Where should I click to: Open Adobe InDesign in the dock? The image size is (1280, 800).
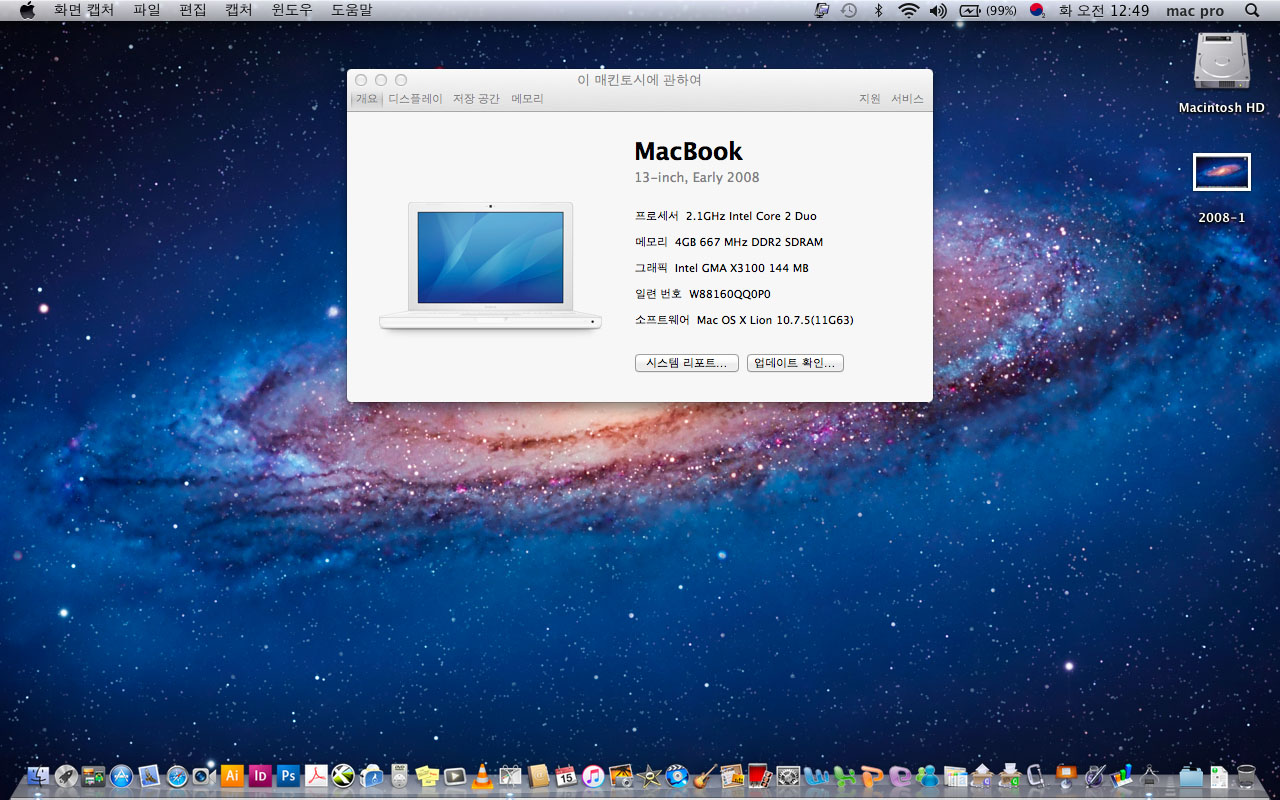(260, 775)
